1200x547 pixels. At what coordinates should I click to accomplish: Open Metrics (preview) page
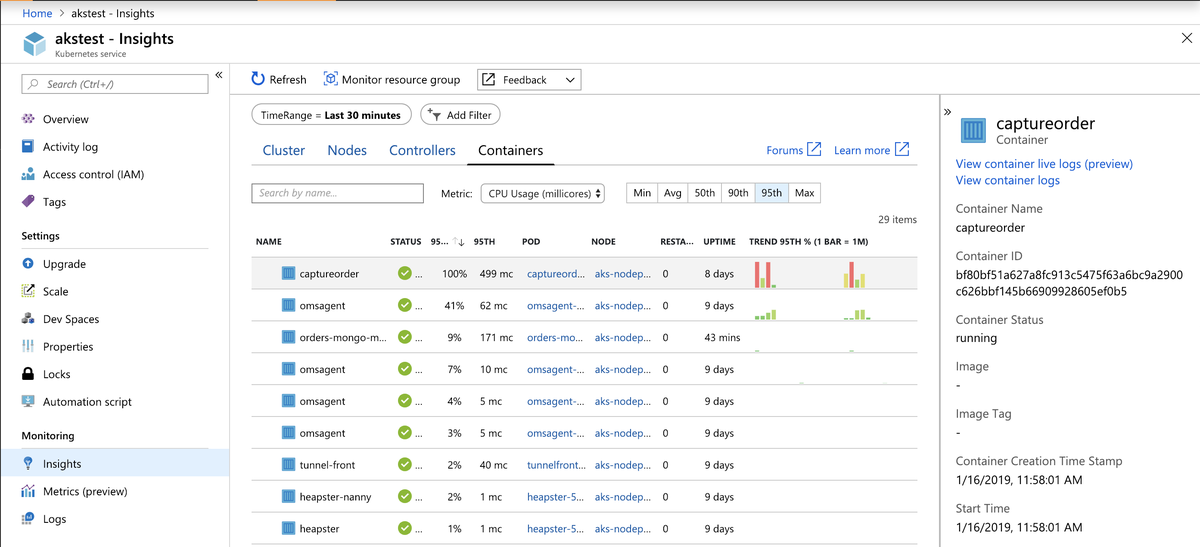(86, 492)
